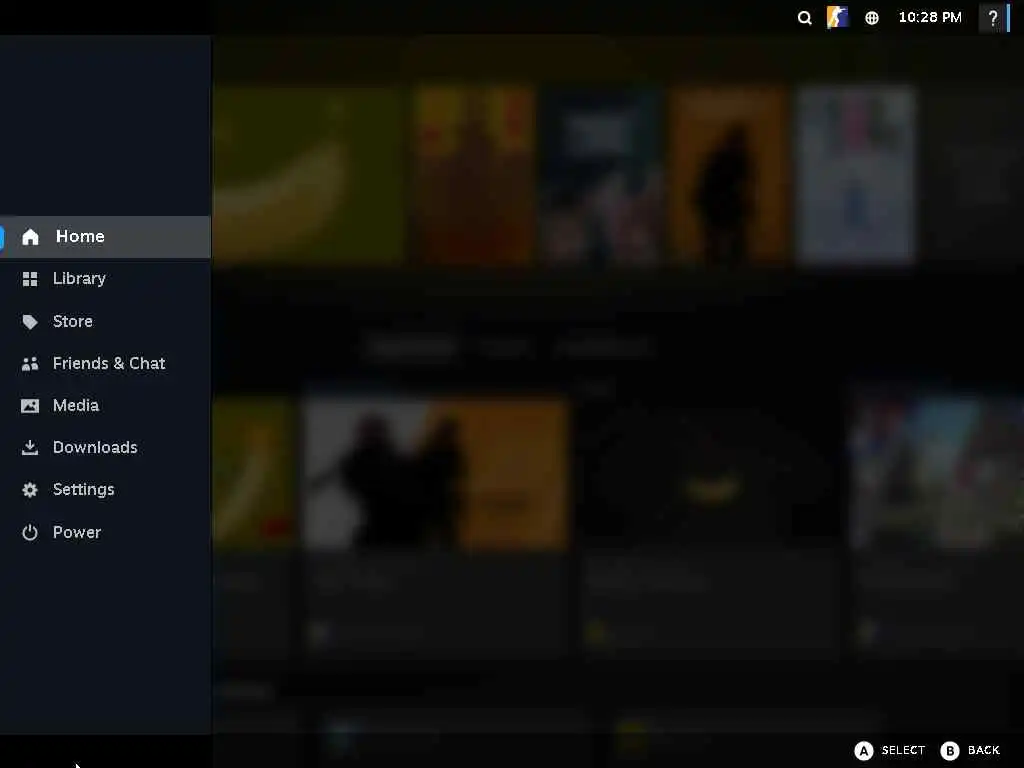Select the orange silhouette game cover

pyautogui.click(x=729, y=175)
